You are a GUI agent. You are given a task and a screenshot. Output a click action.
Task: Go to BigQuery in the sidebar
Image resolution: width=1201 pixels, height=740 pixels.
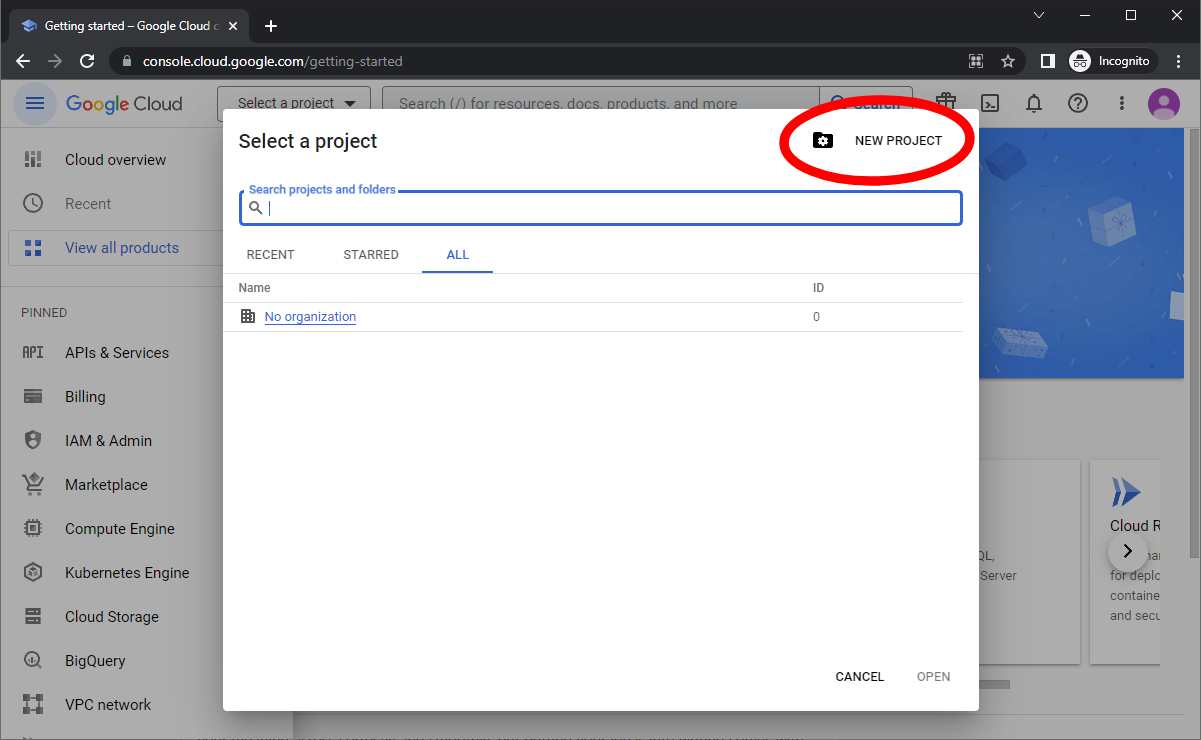point(95,661)
